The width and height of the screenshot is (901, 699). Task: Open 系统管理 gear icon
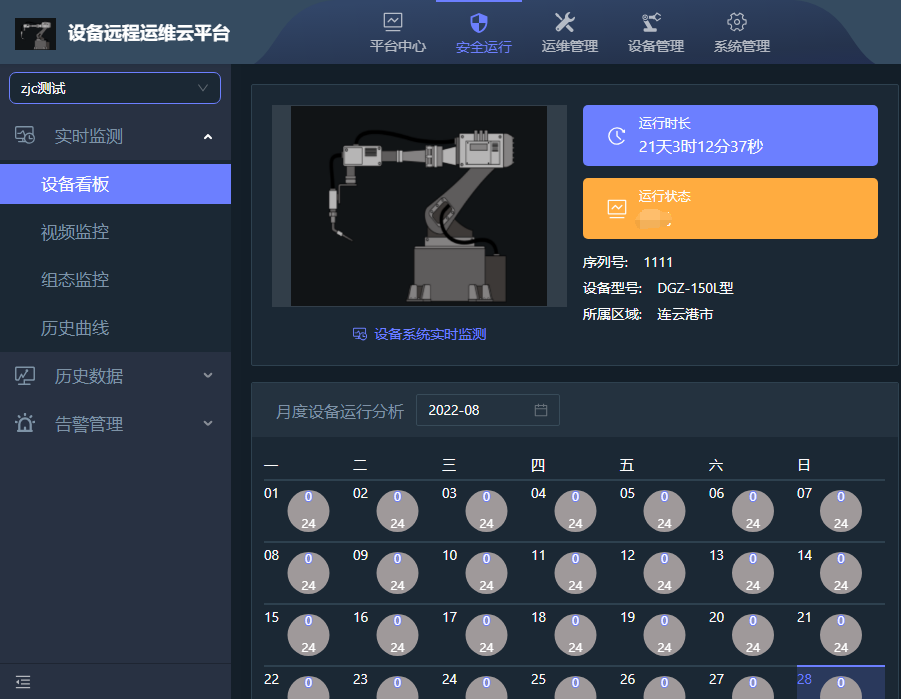pos(737,21)
